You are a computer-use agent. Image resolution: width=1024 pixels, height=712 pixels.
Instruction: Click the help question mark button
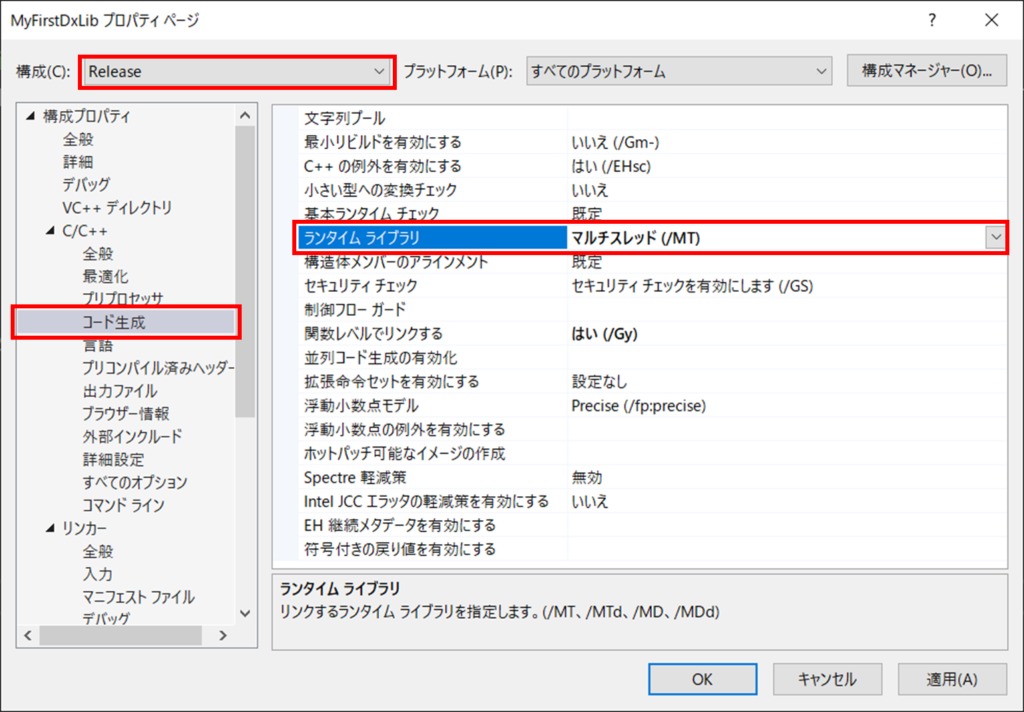(932, 20)
